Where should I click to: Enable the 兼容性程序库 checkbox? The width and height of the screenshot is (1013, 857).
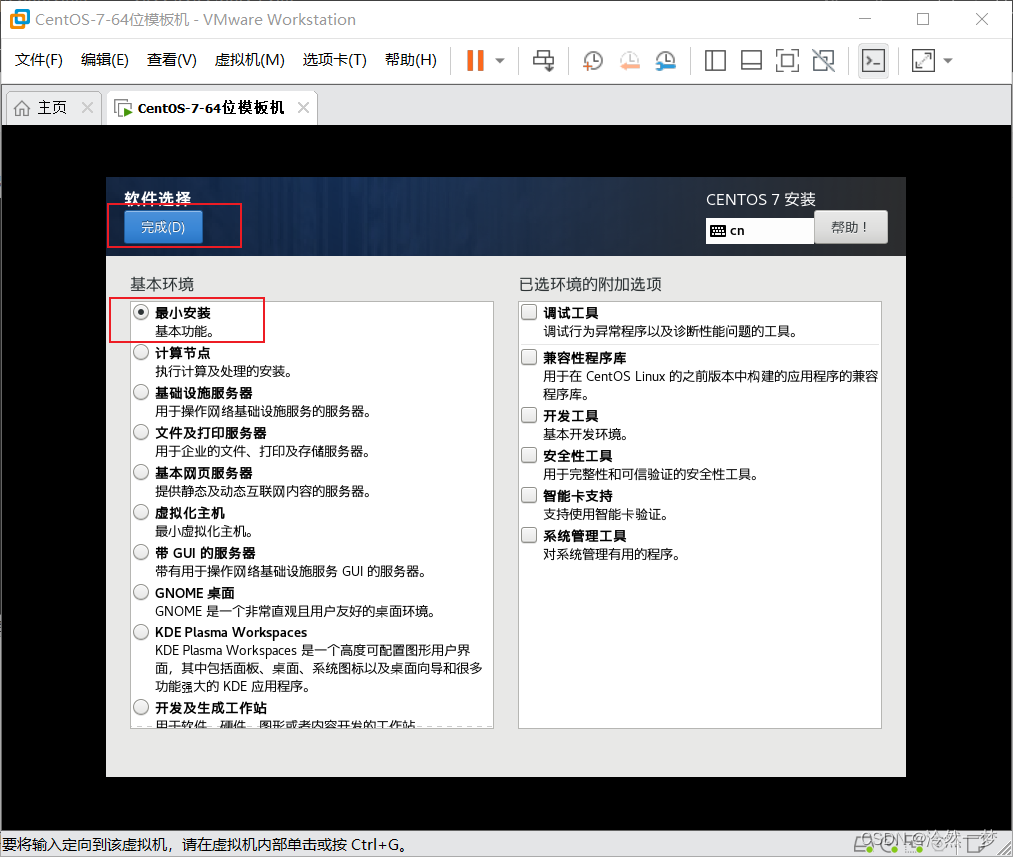(x=529, y=357)
